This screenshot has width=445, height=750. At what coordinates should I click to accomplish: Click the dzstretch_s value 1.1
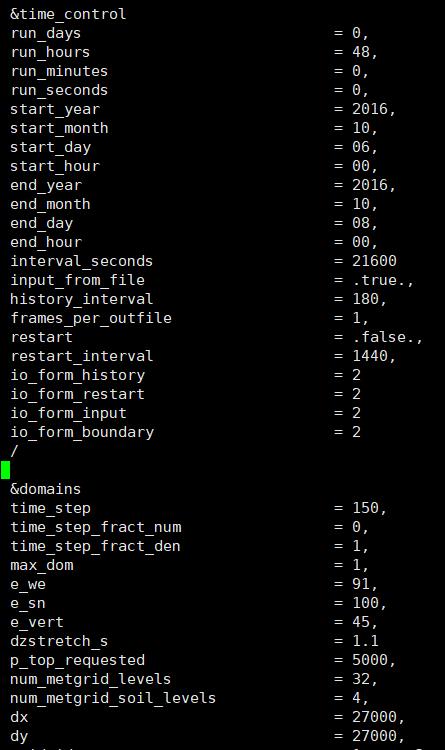pos(365,641)
